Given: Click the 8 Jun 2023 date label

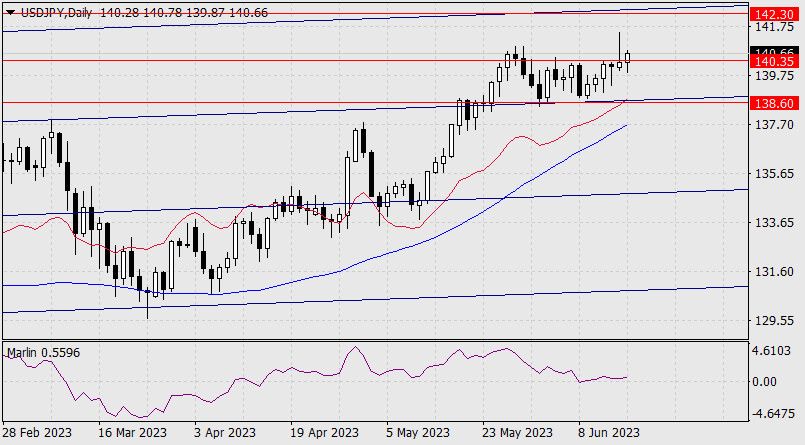Looking at the screenshot, I should [609, 432].
